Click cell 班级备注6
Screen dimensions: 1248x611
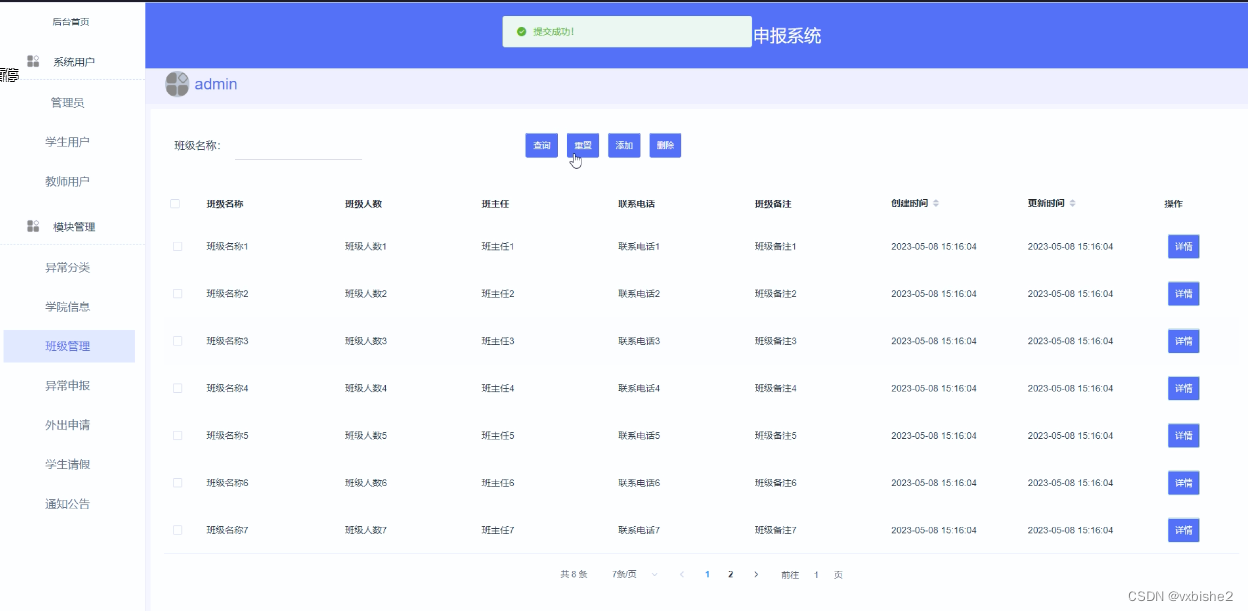775,483
